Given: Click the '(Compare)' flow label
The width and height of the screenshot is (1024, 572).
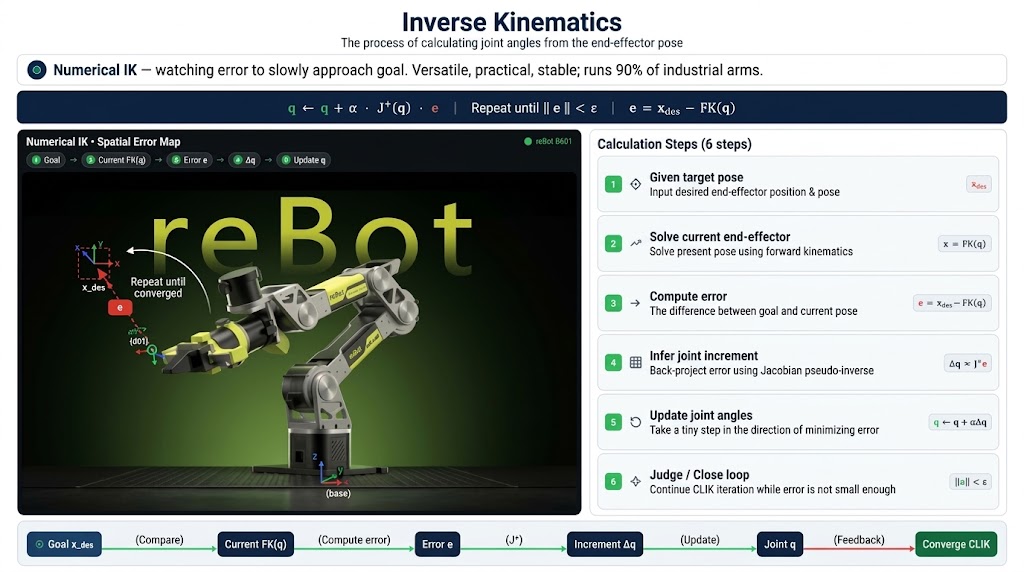Looking at the screenshot, I should [159, 540].
